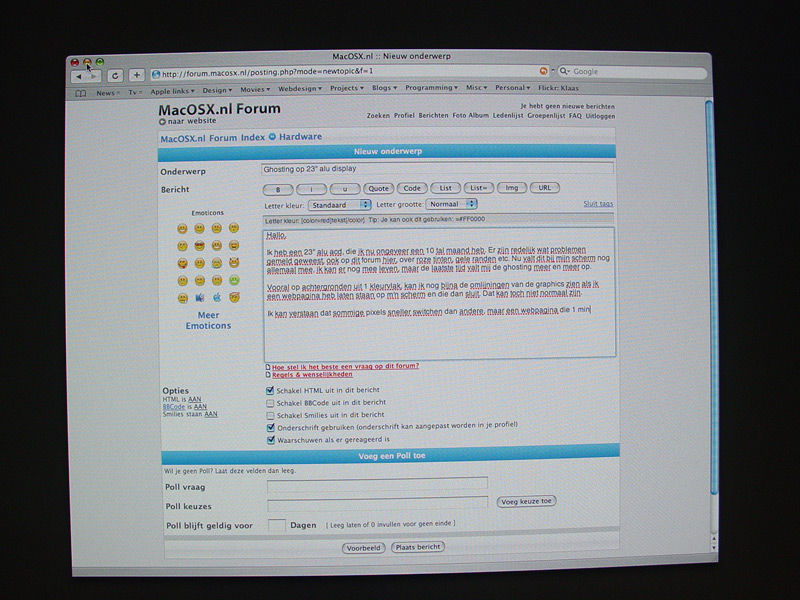Insert the green emoticon smiley
This screenshot has height=600, width=800.
(233, 280)
